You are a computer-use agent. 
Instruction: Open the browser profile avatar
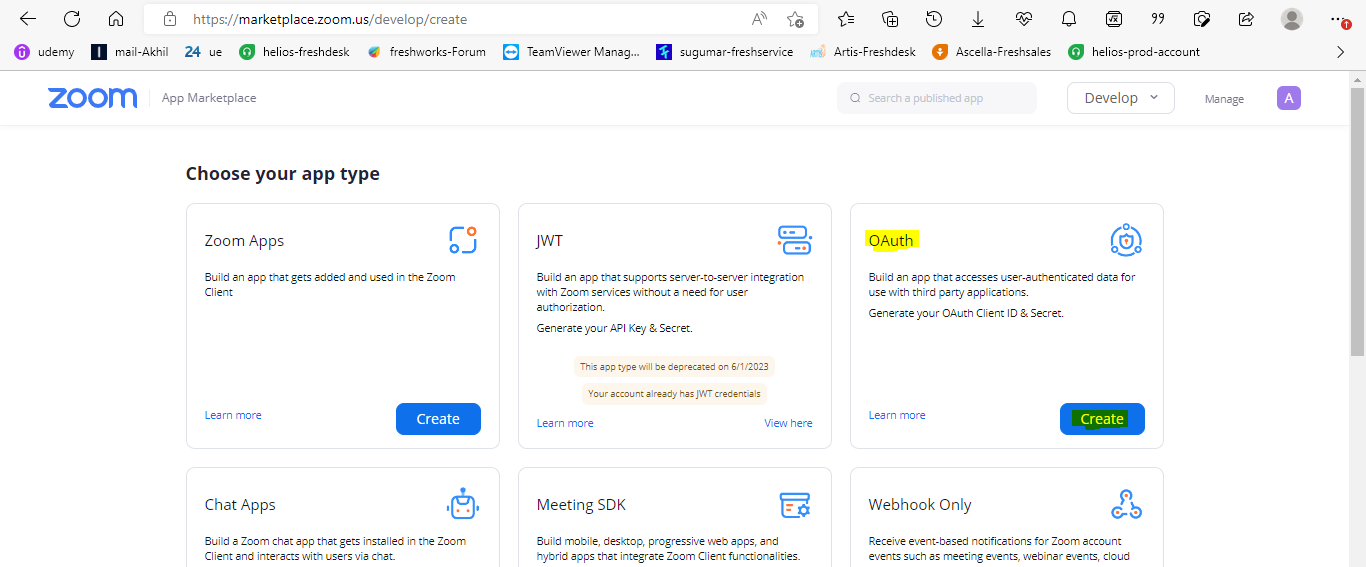pyautogui.click(x=1292, y=19)
